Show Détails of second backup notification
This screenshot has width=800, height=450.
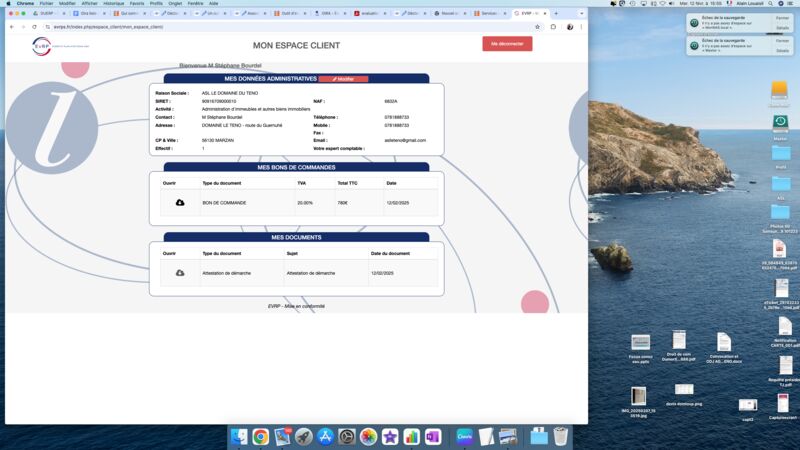pos(782,50)
